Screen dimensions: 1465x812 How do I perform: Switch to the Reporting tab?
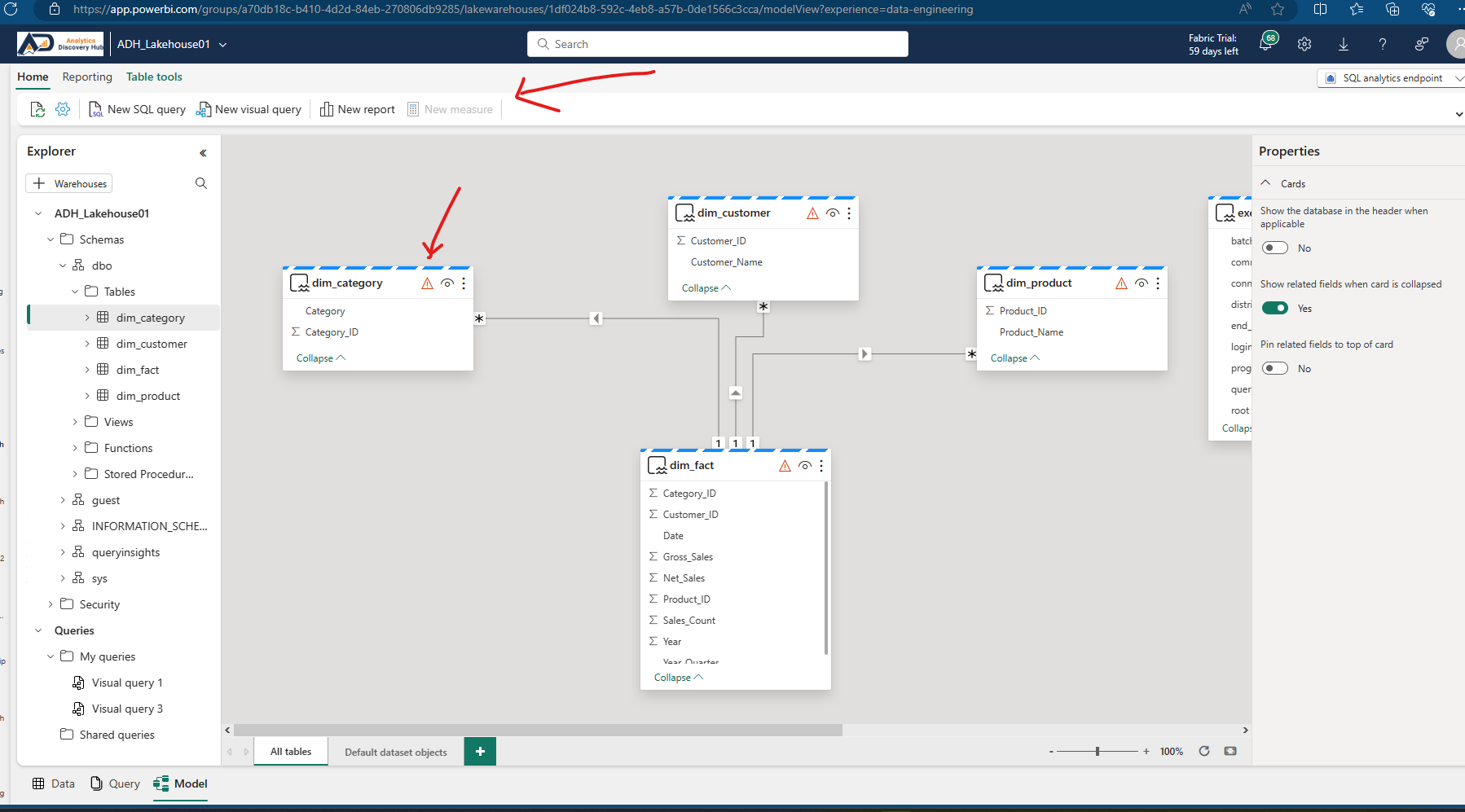(x=87, y=77)
